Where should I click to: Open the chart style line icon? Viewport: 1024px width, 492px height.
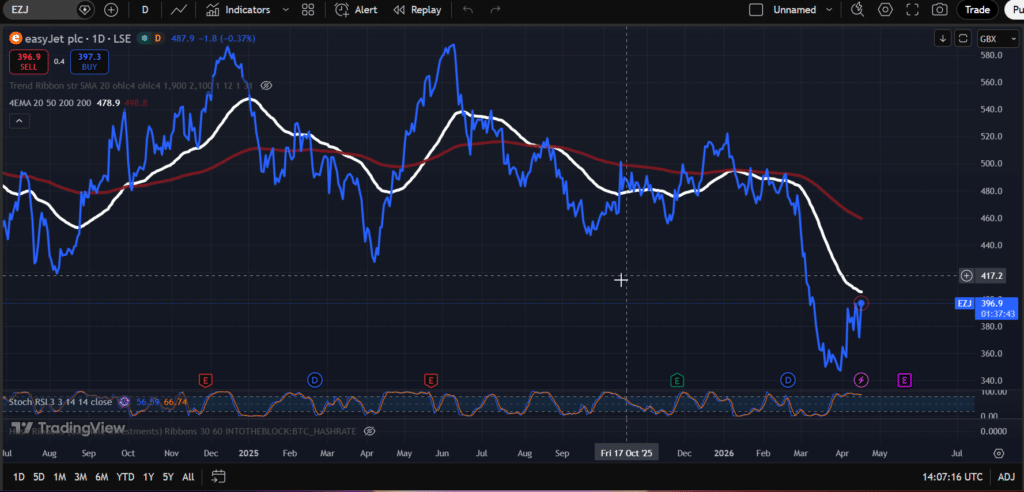coord(179,10)
